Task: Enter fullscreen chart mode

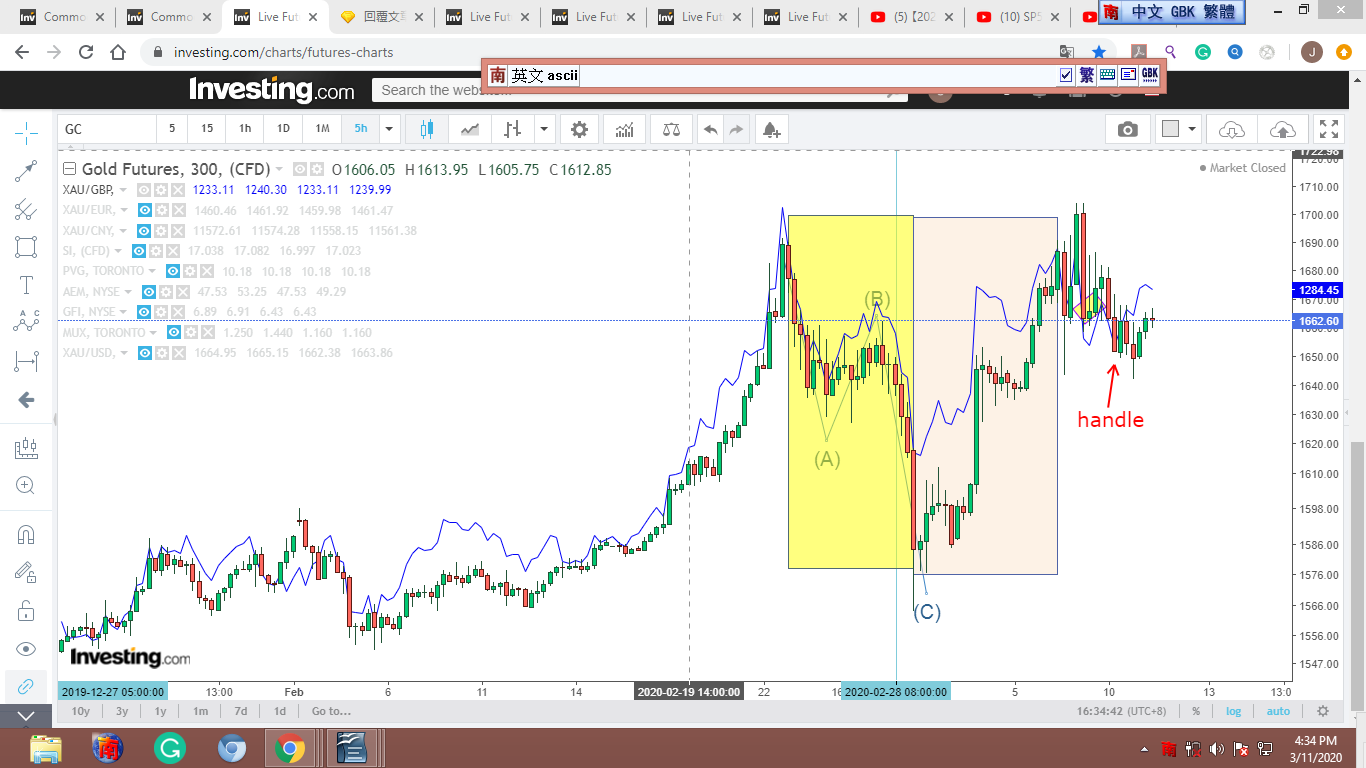Action: coord(1329,129)
